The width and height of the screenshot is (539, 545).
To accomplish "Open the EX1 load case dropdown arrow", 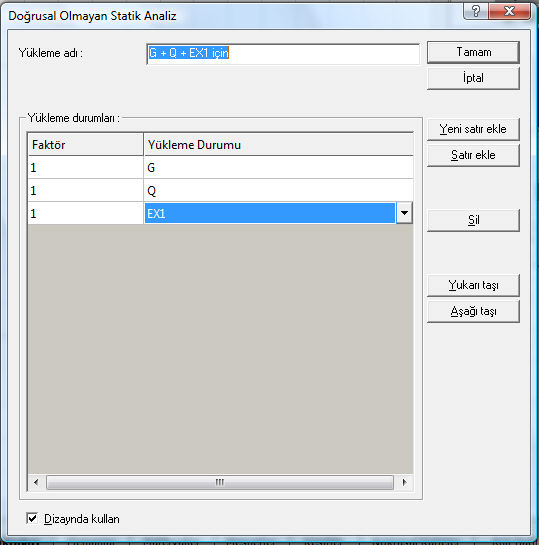I will point(404,213).
